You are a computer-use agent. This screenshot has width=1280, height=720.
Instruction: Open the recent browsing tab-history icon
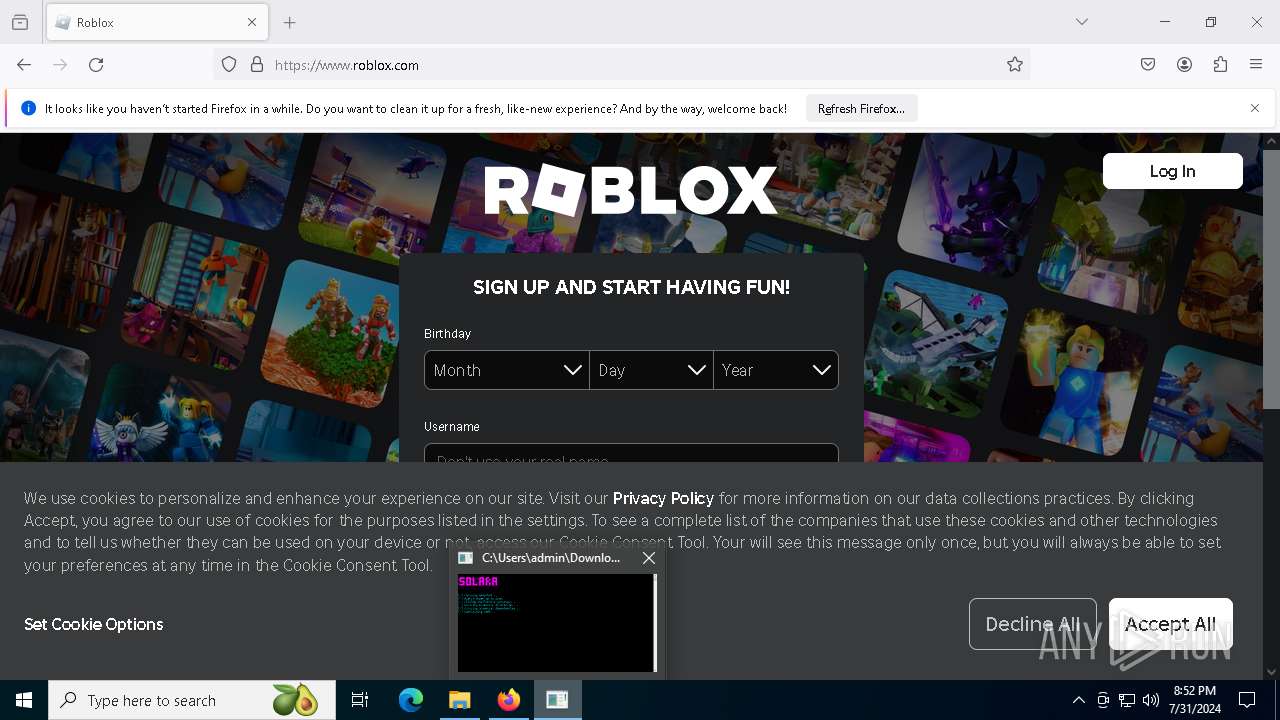point(20,22)
